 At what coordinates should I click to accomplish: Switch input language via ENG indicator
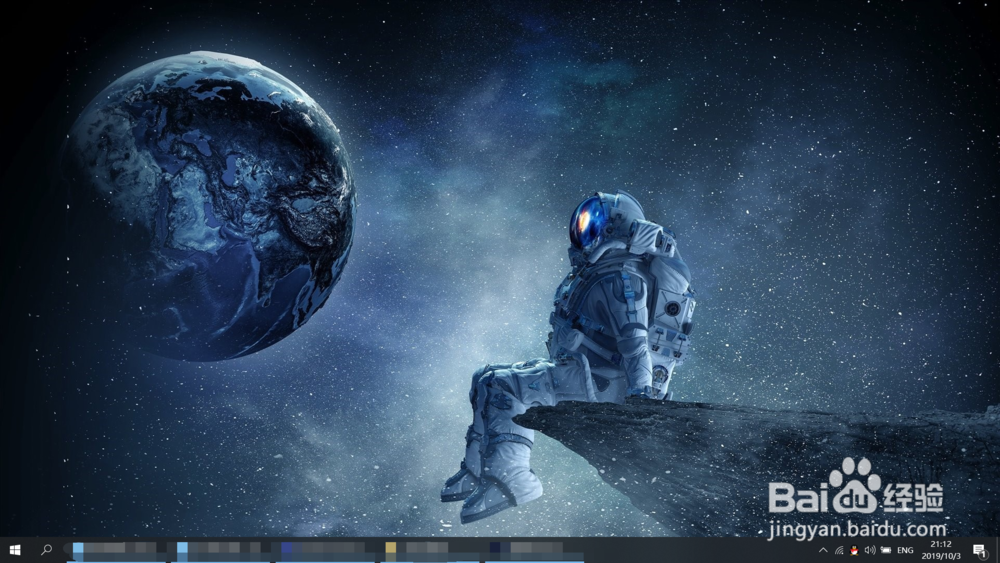click(x=905, y=550)
